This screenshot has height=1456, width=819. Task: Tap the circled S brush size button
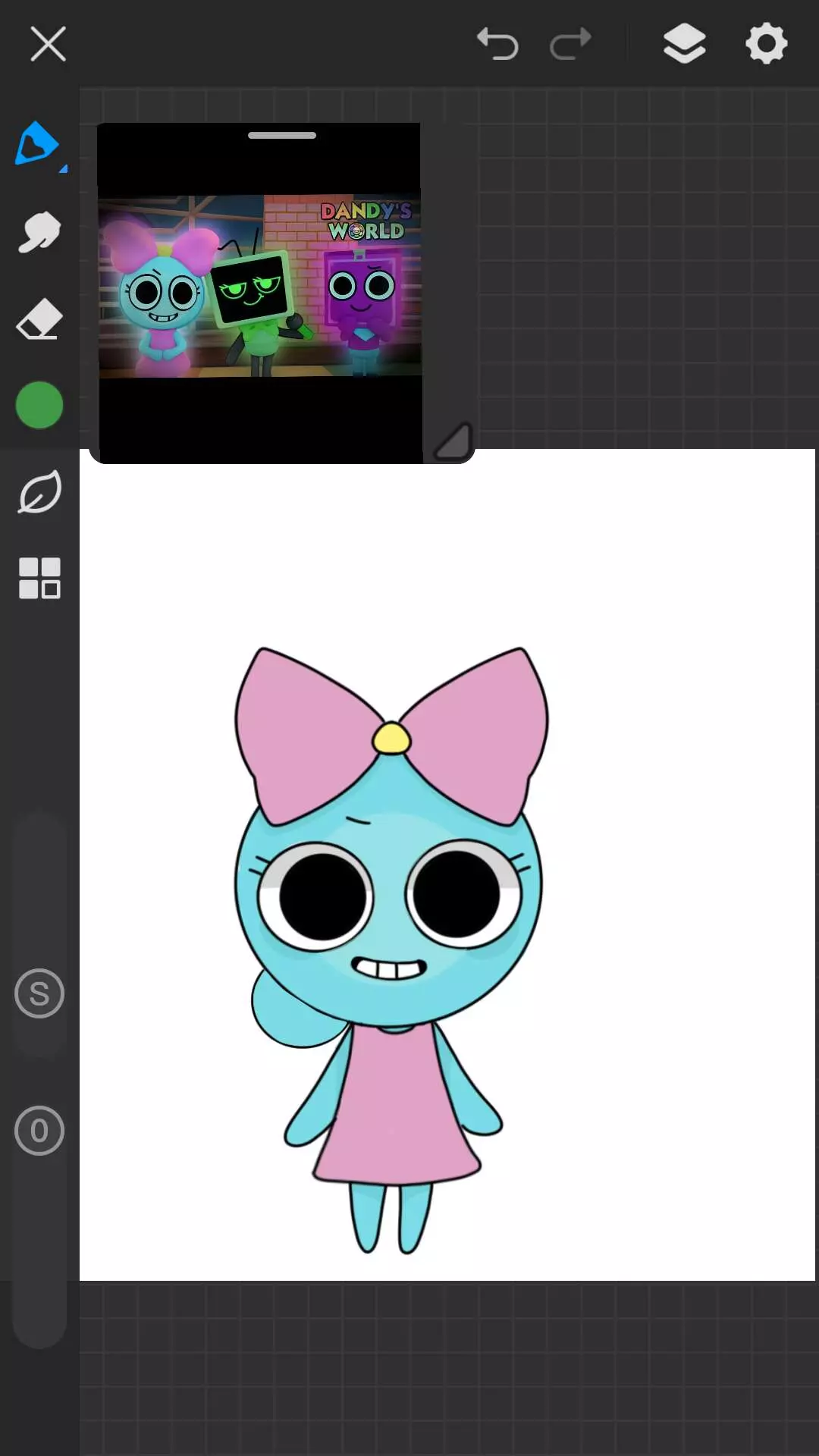pyautogui.click(x=39, y=993)
